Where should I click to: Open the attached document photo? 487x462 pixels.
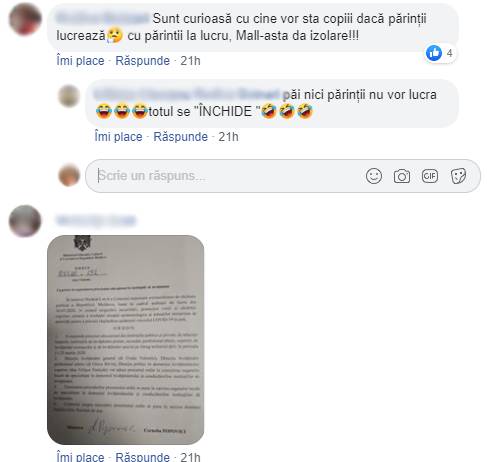coord(126,340)
